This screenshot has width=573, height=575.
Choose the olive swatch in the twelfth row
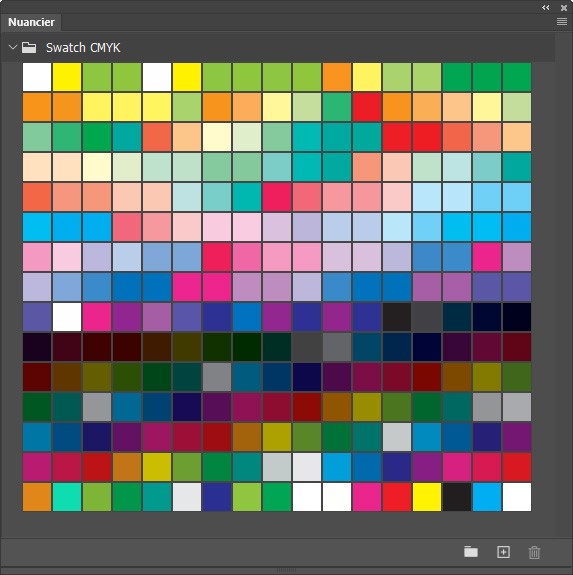tap(367, 407)
